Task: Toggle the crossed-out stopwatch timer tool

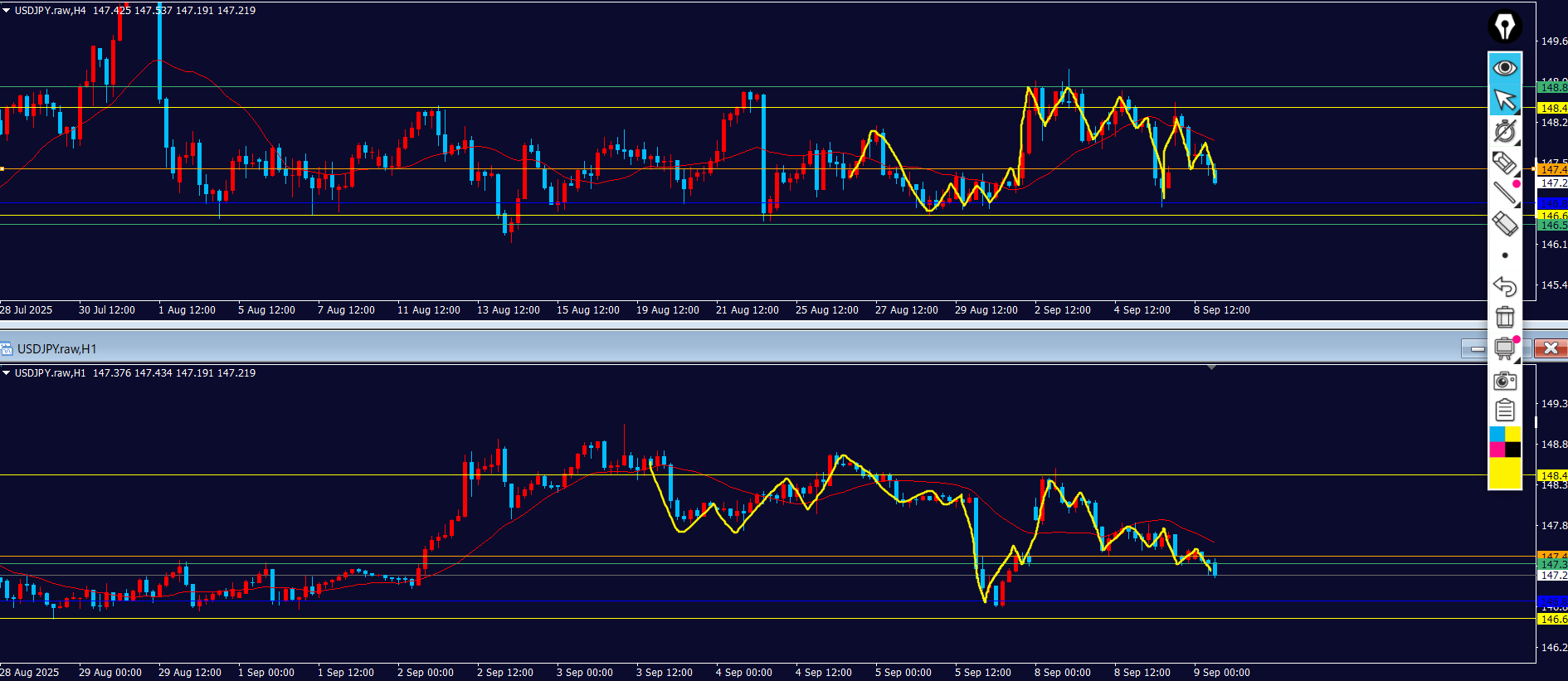Action: [x=1504, y=131]
